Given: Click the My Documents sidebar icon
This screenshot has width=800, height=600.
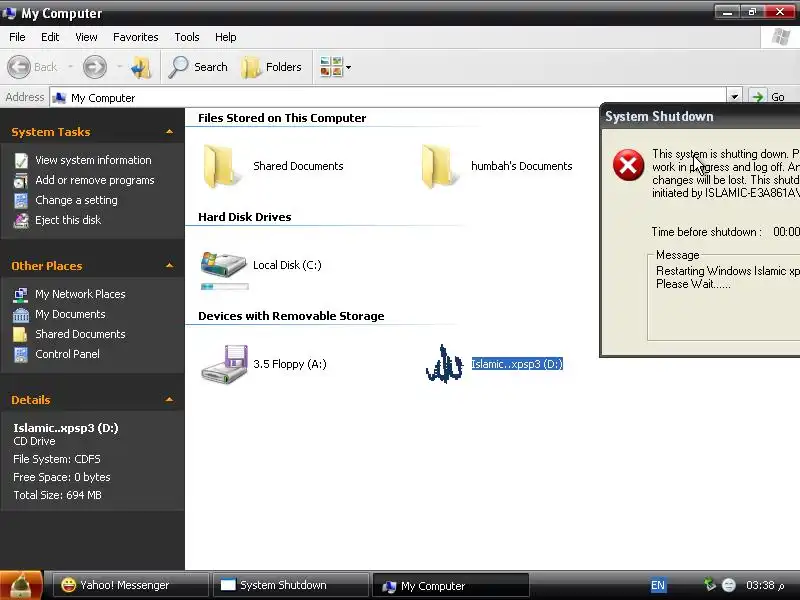Looking at the screenshot, I should (21, 314).
